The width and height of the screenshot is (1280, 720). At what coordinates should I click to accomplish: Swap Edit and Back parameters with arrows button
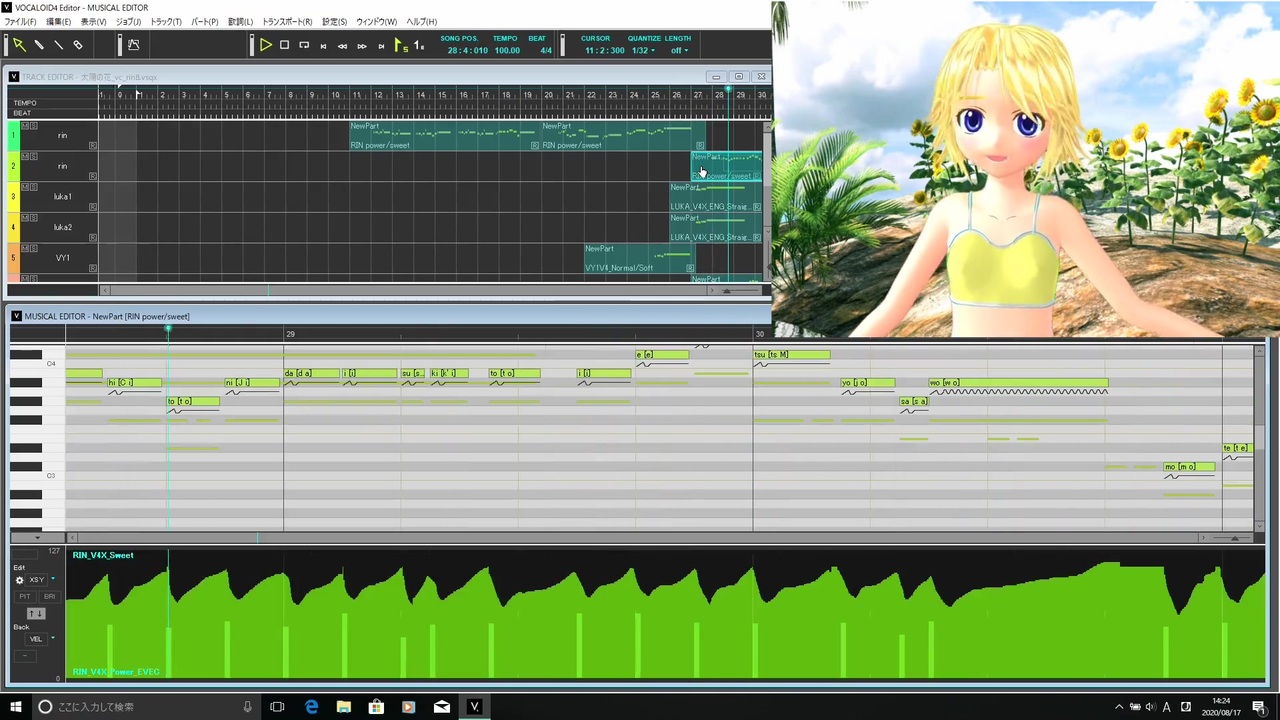35,613
